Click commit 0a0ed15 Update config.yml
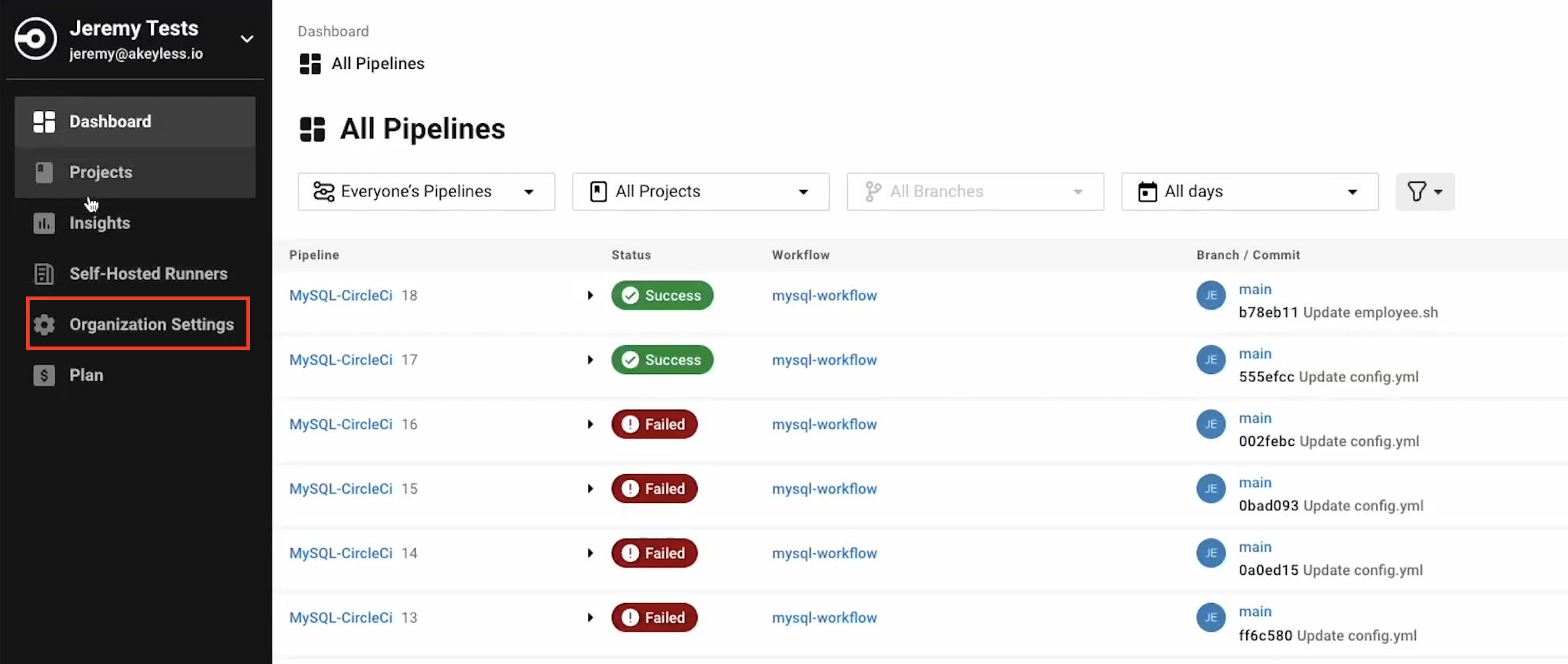This screenshot has height=664, width=1568. point(1331,570)
